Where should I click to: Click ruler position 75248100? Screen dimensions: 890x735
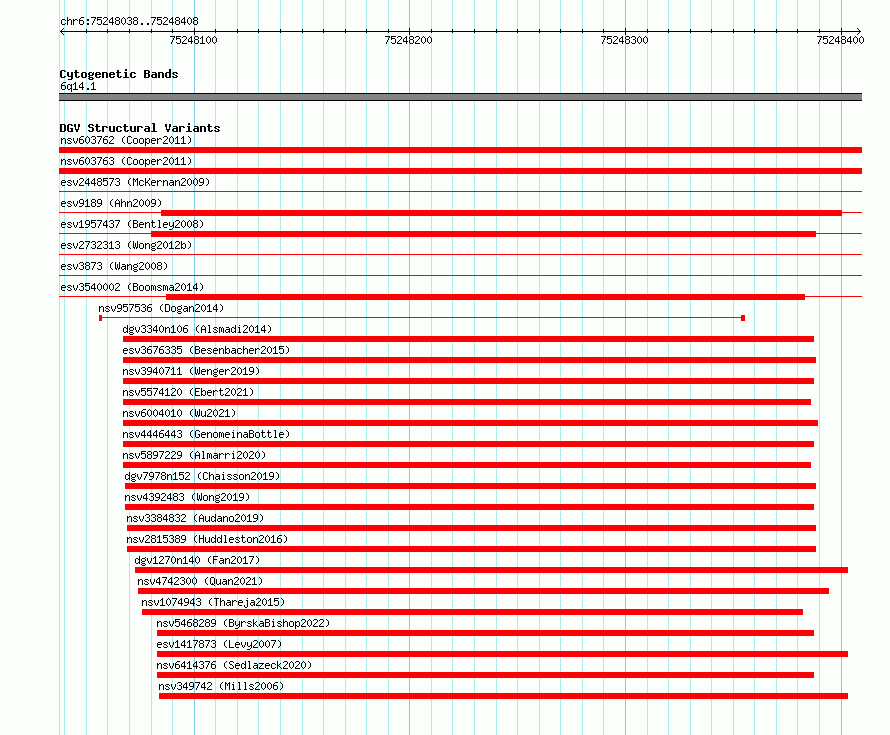pos(194,40)
